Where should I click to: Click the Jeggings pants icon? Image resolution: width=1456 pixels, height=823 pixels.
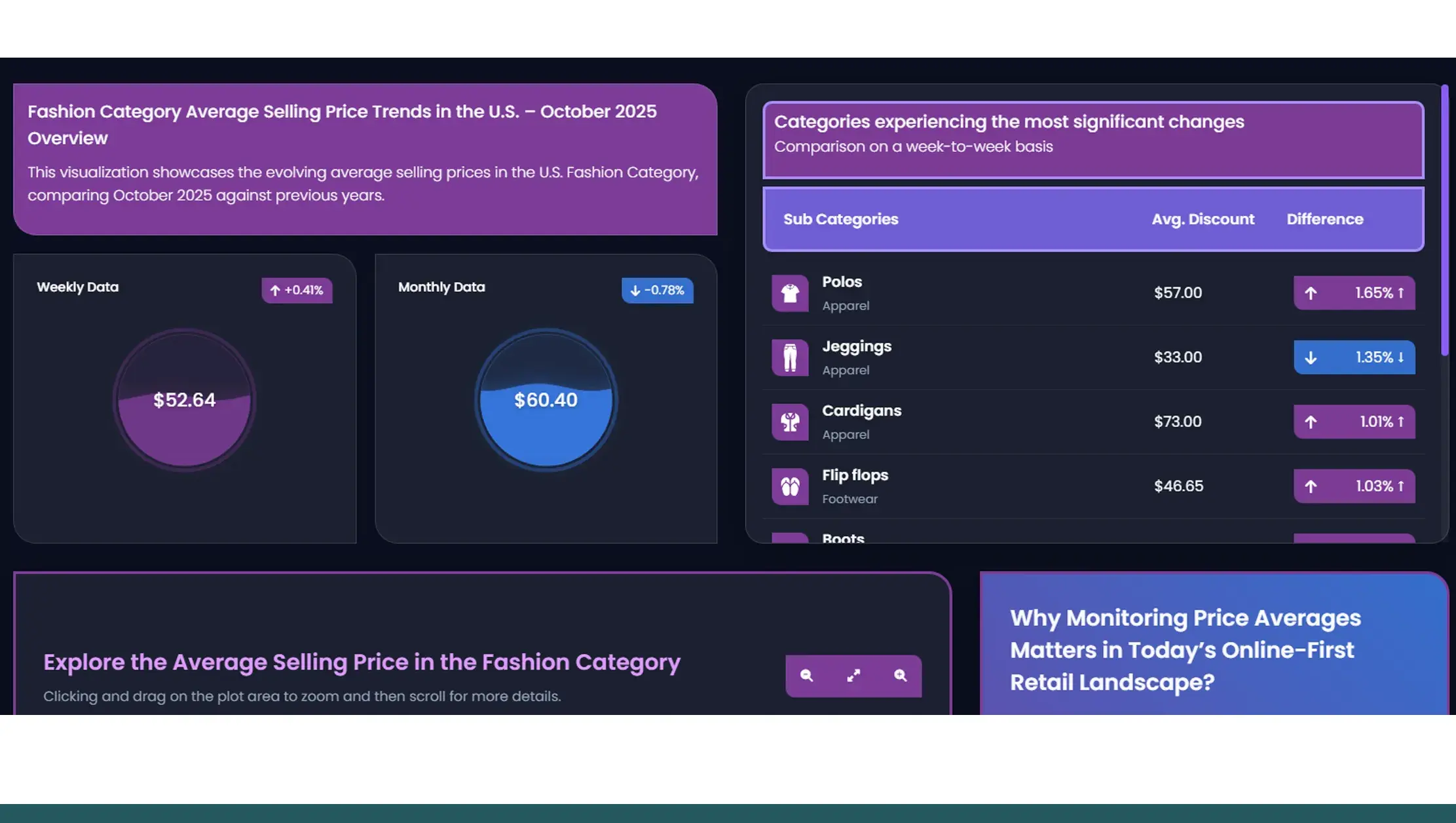point(790,357)
